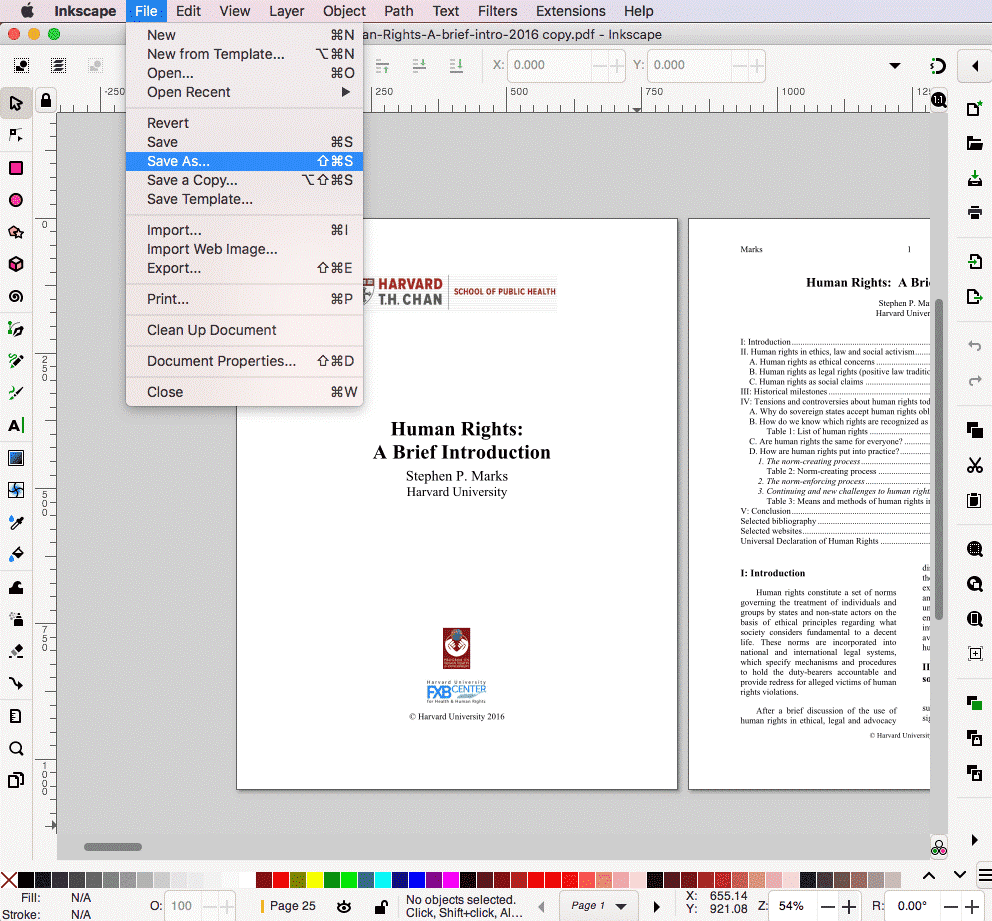This screenshot has height=921, width=992.
Task: Select the Star and polygon tool
Action: tap(16, 232)
